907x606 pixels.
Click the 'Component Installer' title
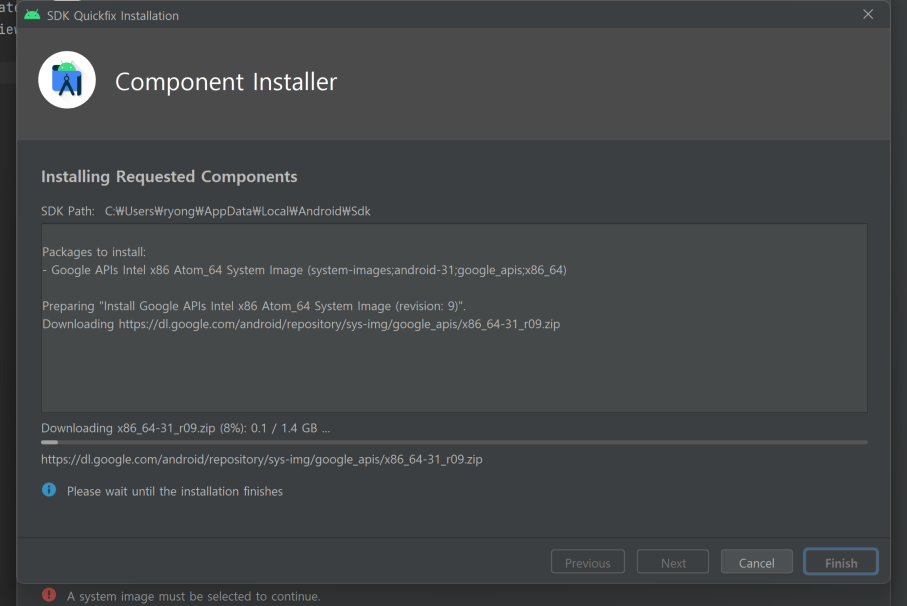tap(226, 82)
